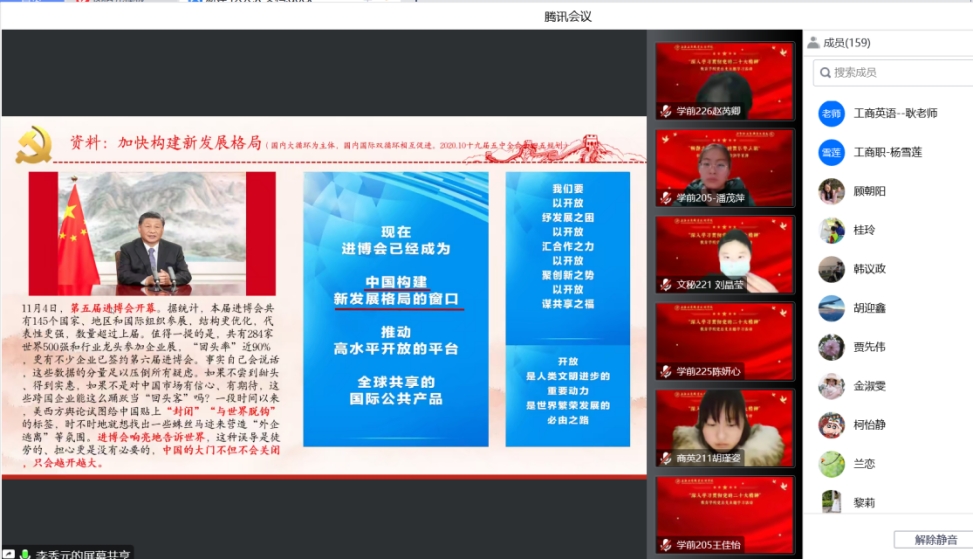Click the magnifier icon in member search
Image resolution: width=973 pixels, height=559 pixels.
pos(824,72)
